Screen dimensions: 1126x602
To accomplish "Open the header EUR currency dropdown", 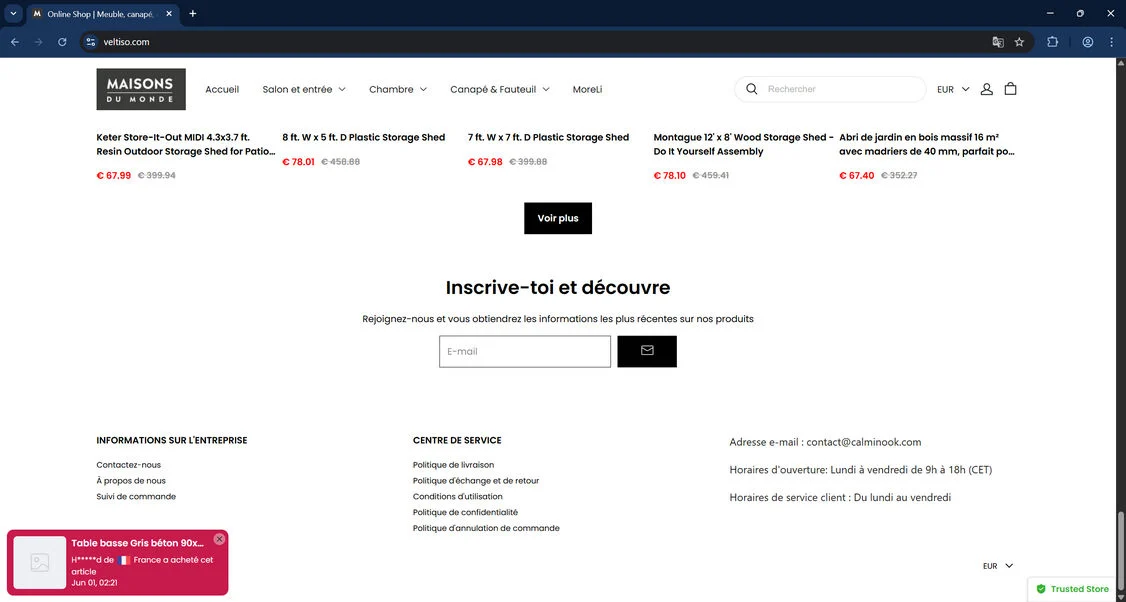I will pyautogui.click(x=953, y=89).
